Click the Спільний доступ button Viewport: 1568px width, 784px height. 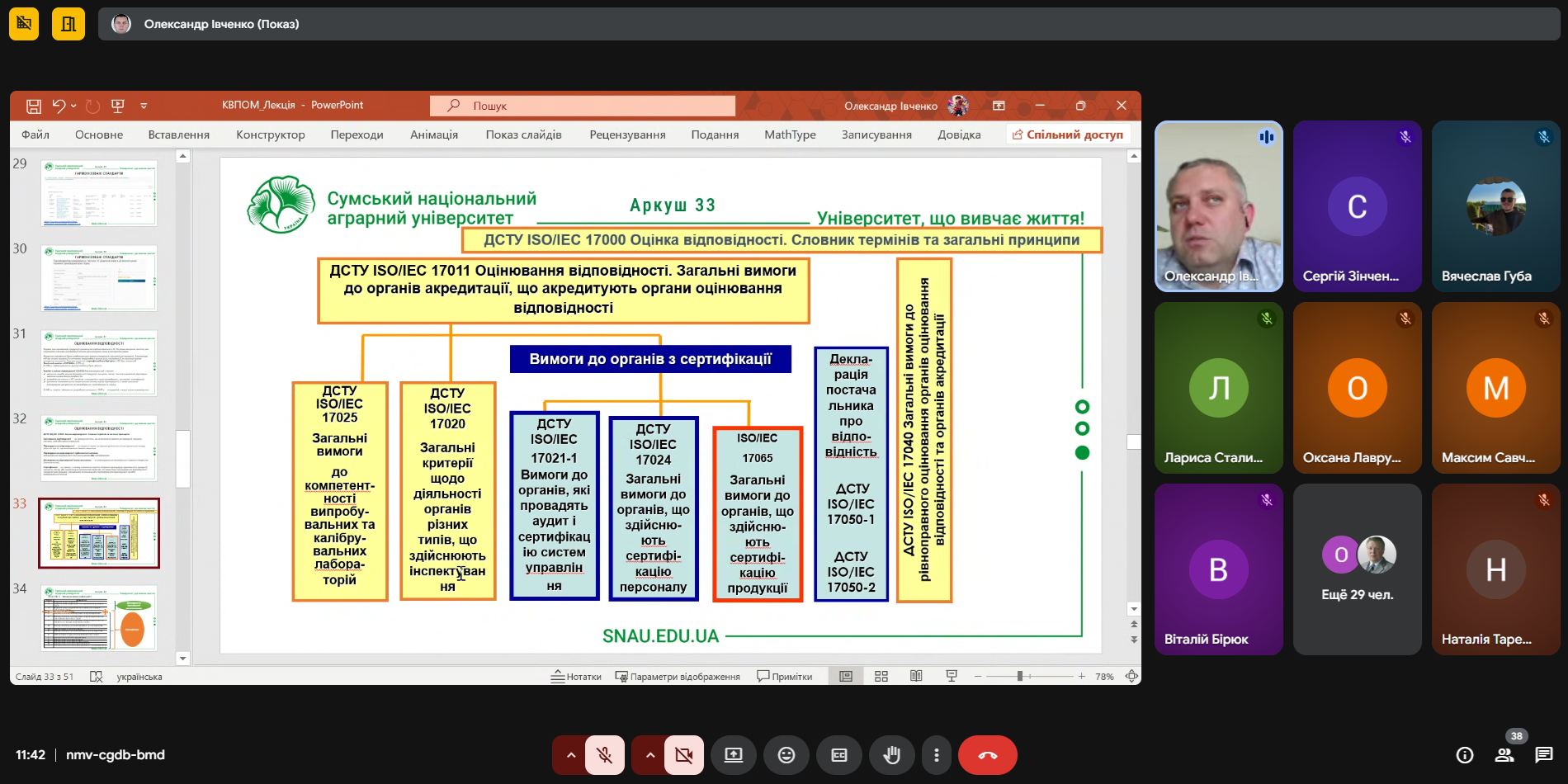click(x=1068, y=135)
